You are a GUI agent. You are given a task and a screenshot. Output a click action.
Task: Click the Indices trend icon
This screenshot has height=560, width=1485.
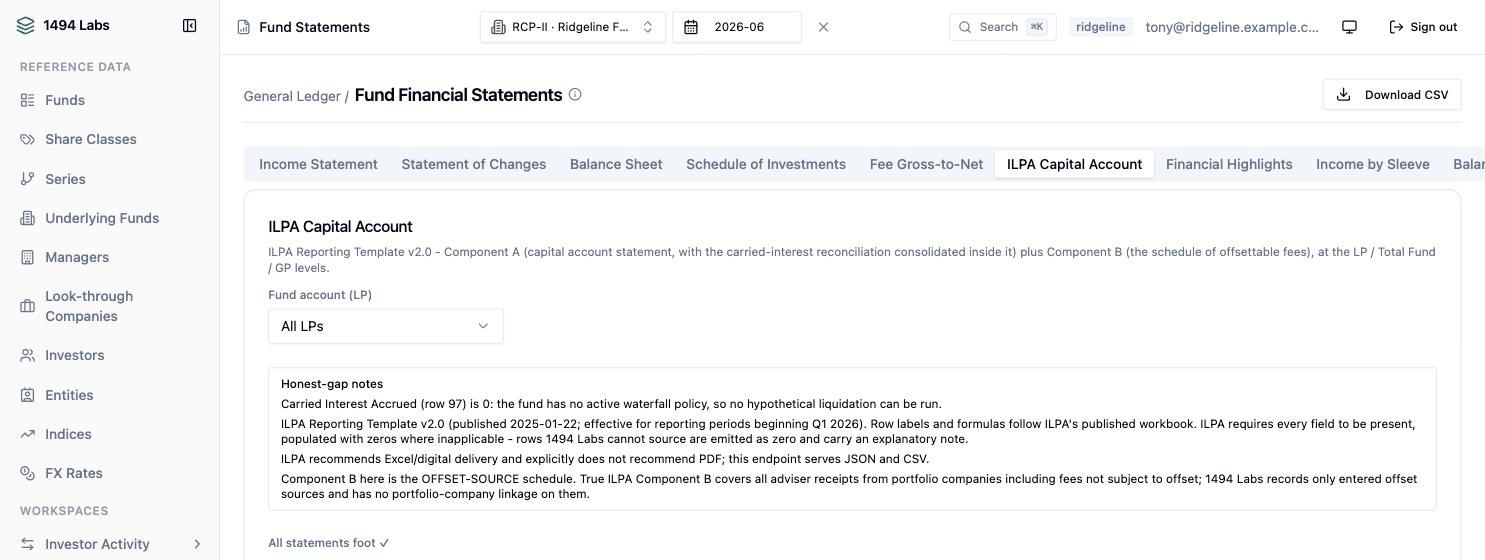click(27, 434)
